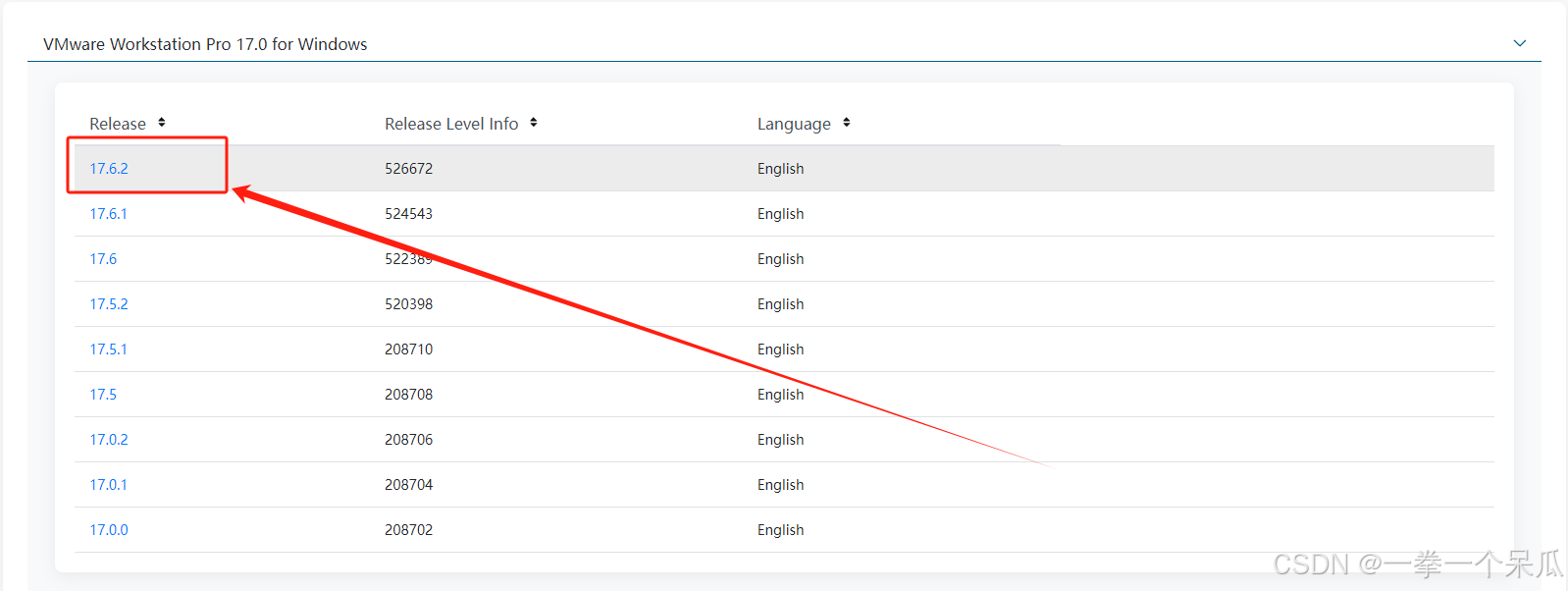This screenshot has width=1568, height=591.
Task: Open release 17.0.1 link
Action: coord(108,485)
